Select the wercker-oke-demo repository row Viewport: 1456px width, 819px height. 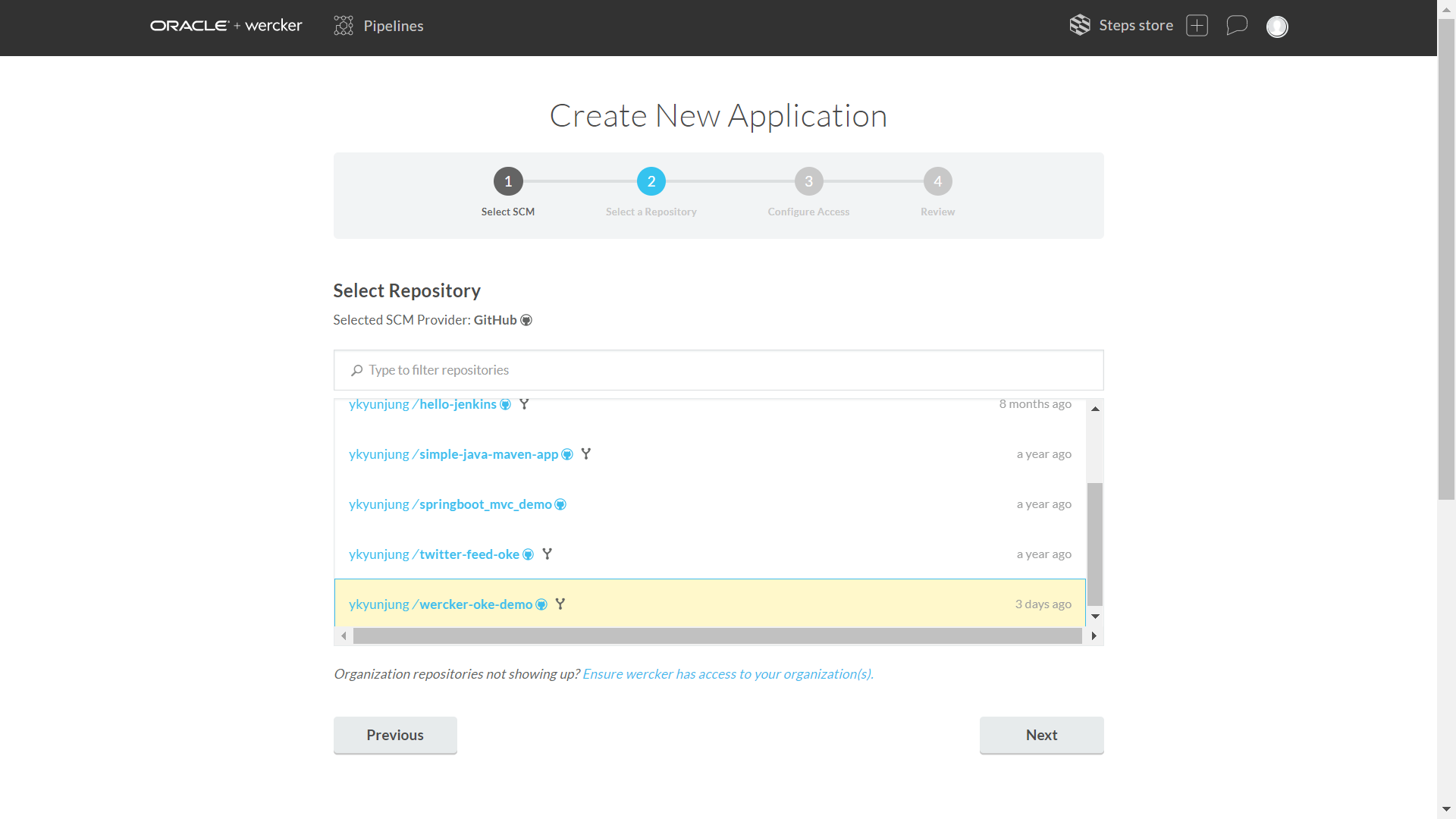coord(709,604)
